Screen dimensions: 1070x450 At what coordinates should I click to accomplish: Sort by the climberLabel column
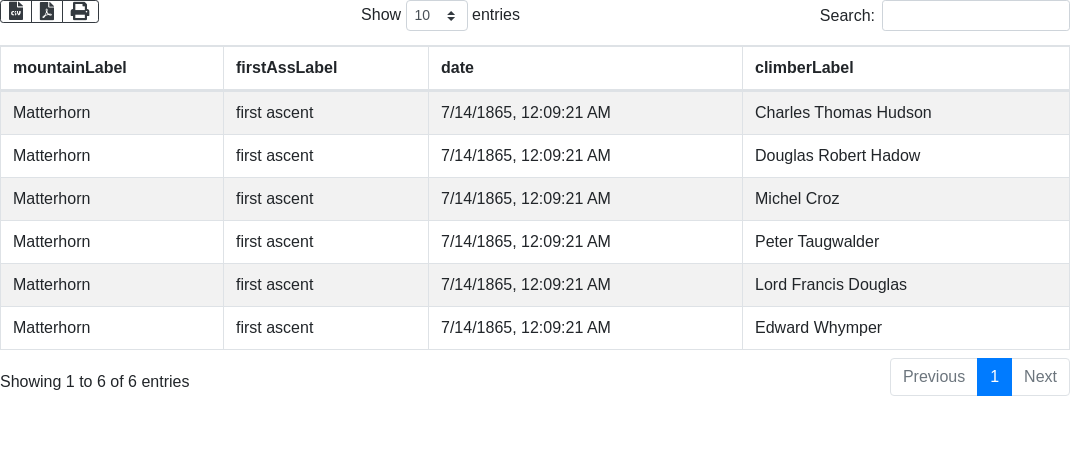(x=804, y=68)
